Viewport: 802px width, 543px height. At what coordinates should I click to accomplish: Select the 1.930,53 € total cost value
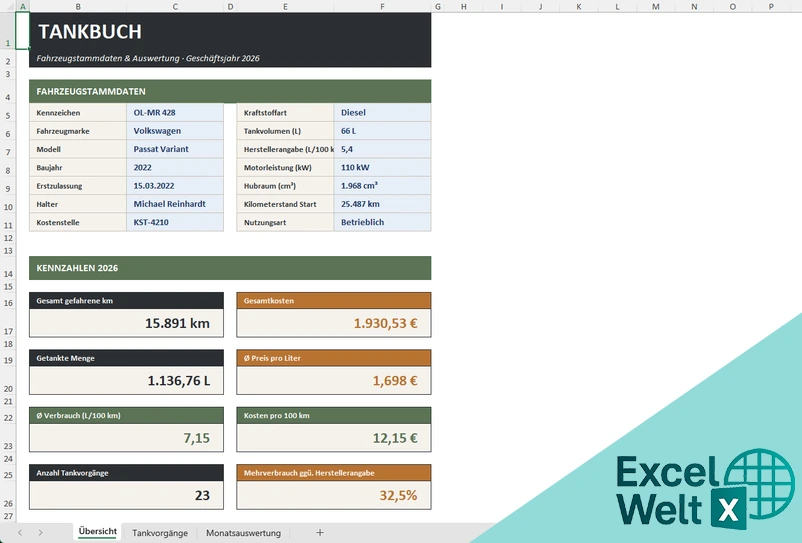click(334, 323)
